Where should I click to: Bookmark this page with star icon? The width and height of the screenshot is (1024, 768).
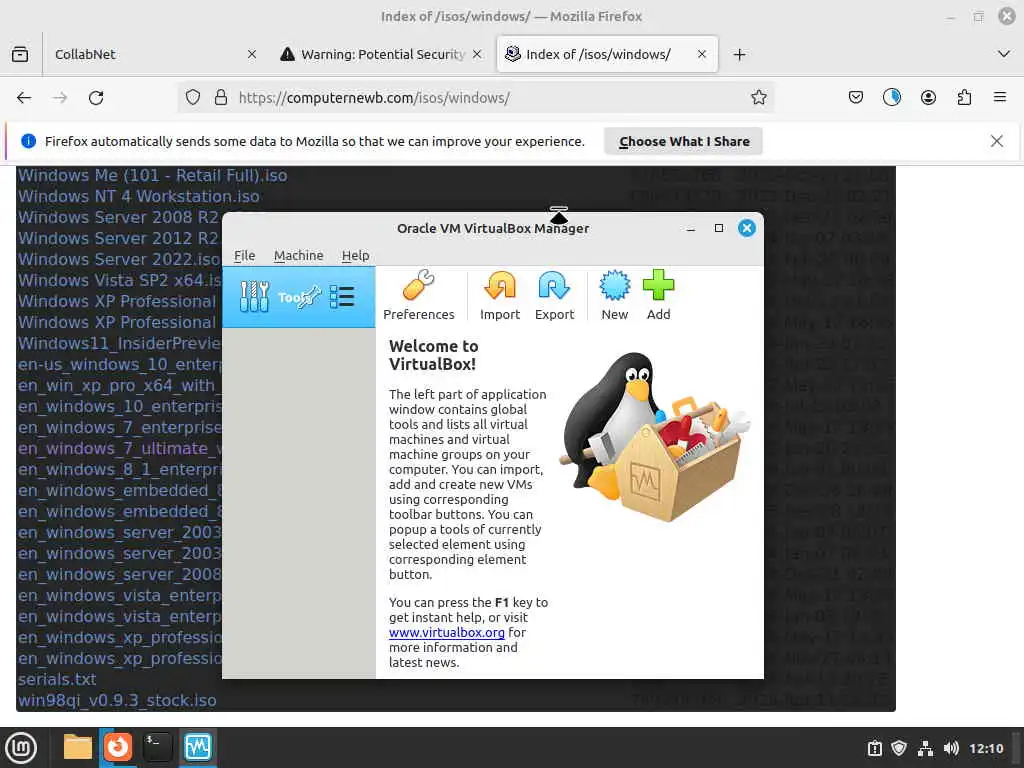click(x=758, y=97)
